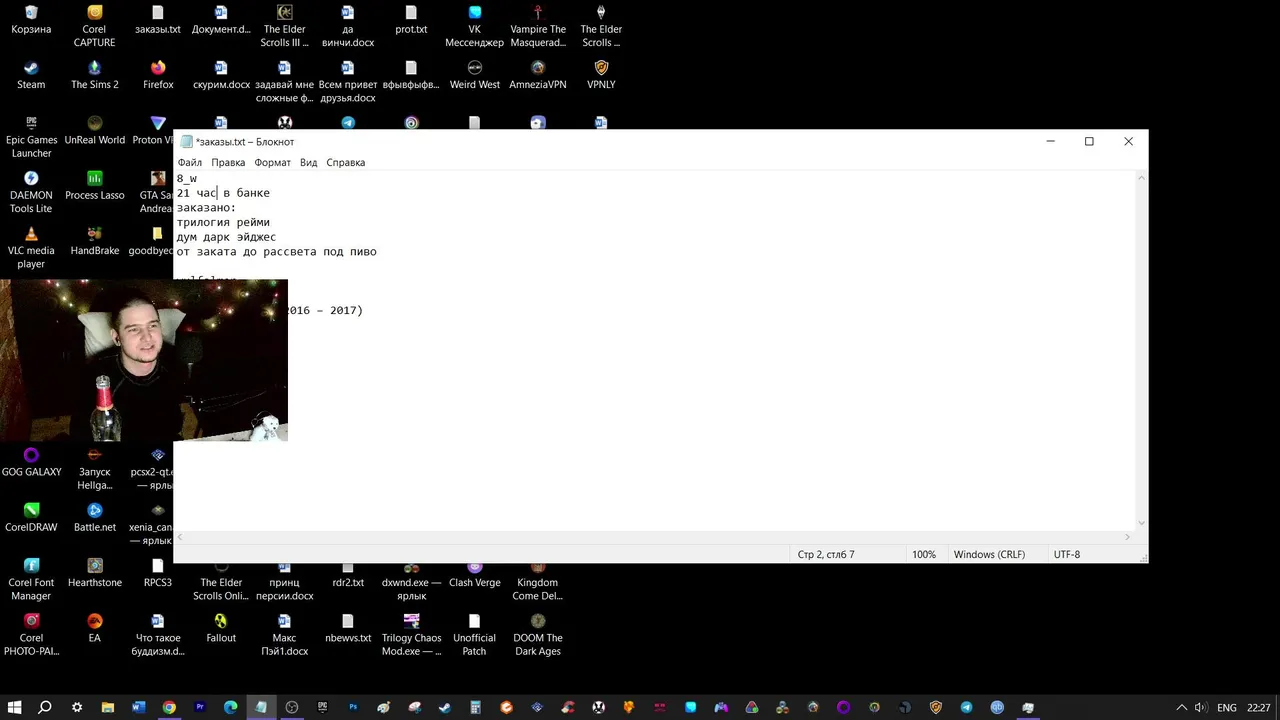Screen dimensions: 1280x720
Task: Click the horizontal scrollbar right arrow
Action: (1130, 537)
